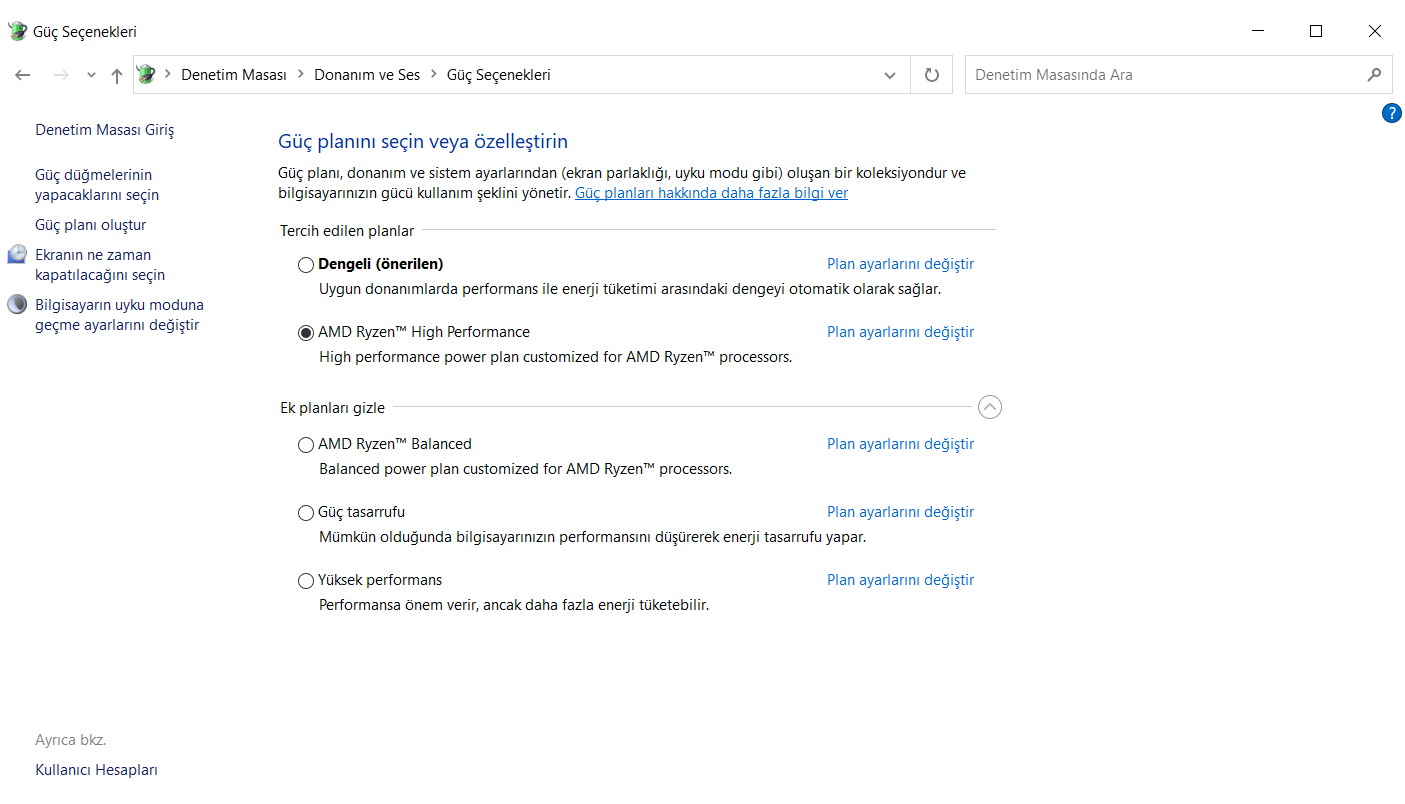Click the power options icon in address bar
Screen dimensions: 1405x804
pos(147,75)
